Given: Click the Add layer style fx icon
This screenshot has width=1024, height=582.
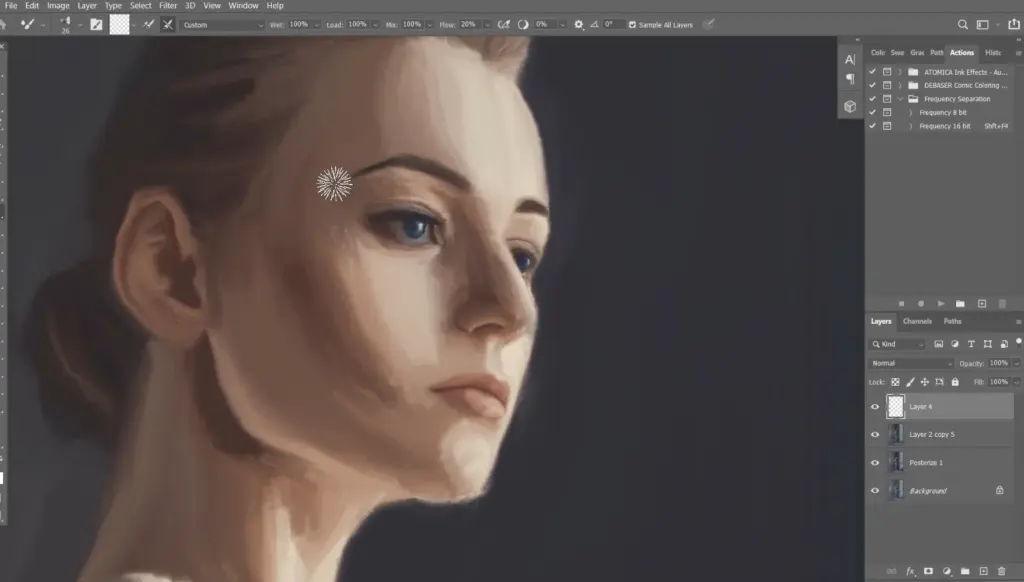Looking at the screenshot, I should coord(909,571).
